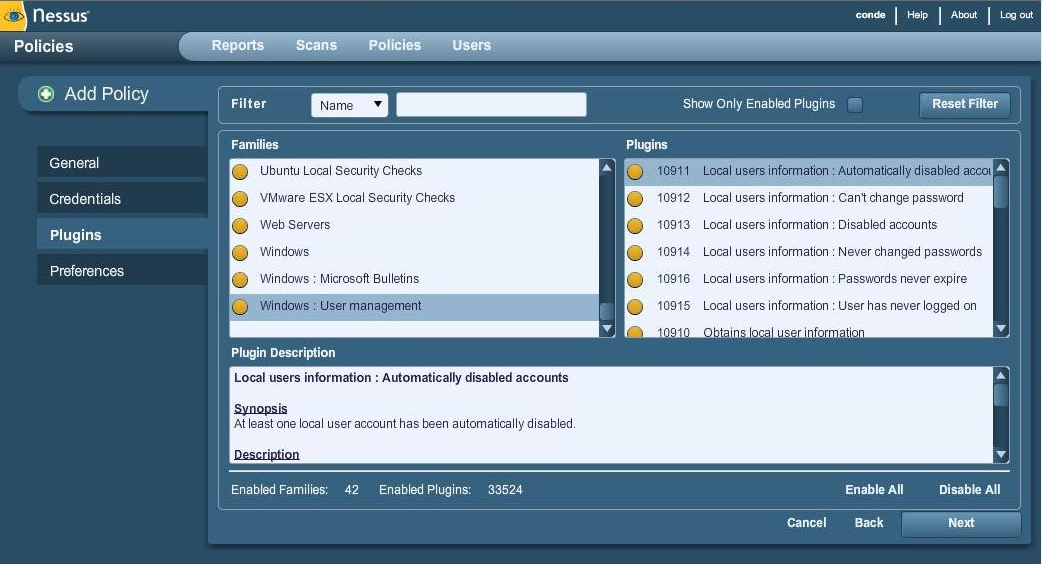Toggle enable circle for plugin 10911
This screenshot has width=1042, height=564.
tap(635, 171)
